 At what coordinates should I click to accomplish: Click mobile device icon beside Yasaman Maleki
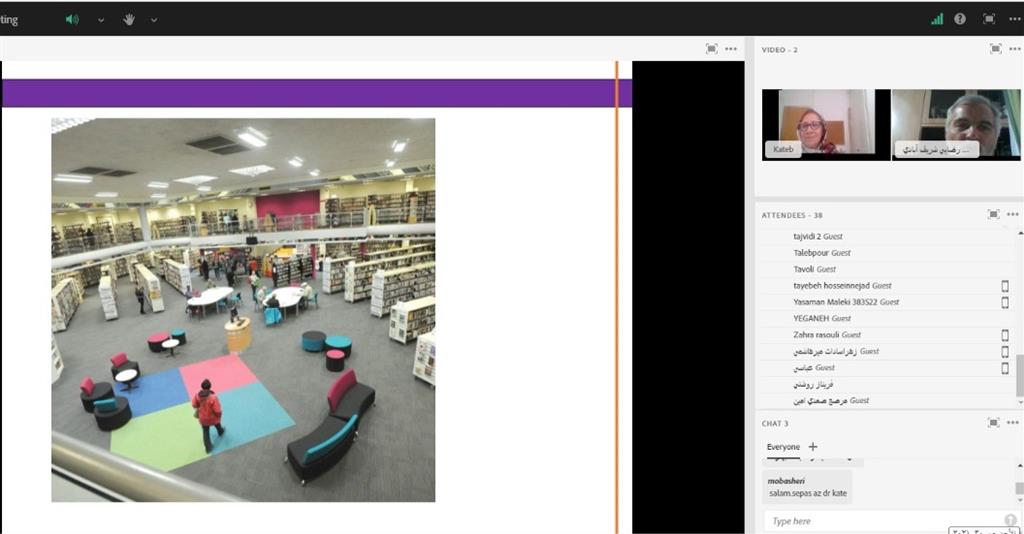coord(1005,302)
